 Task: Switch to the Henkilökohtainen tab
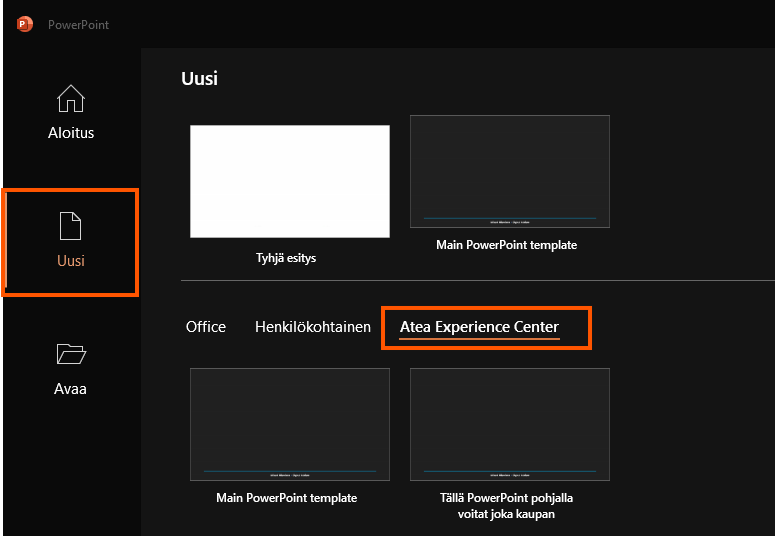[x=313, y=327]
